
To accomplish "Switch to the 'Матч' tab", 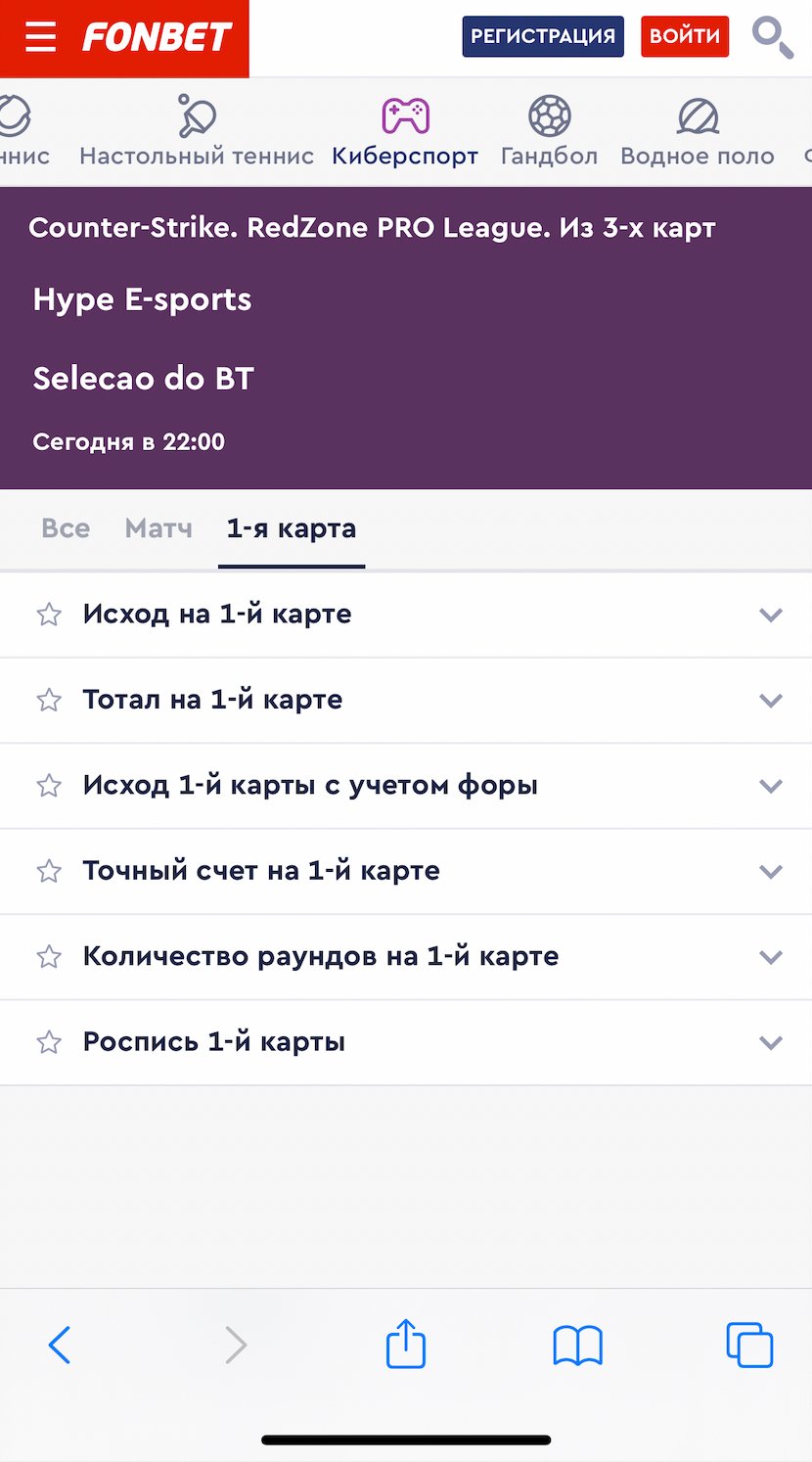I will point(158,528).
